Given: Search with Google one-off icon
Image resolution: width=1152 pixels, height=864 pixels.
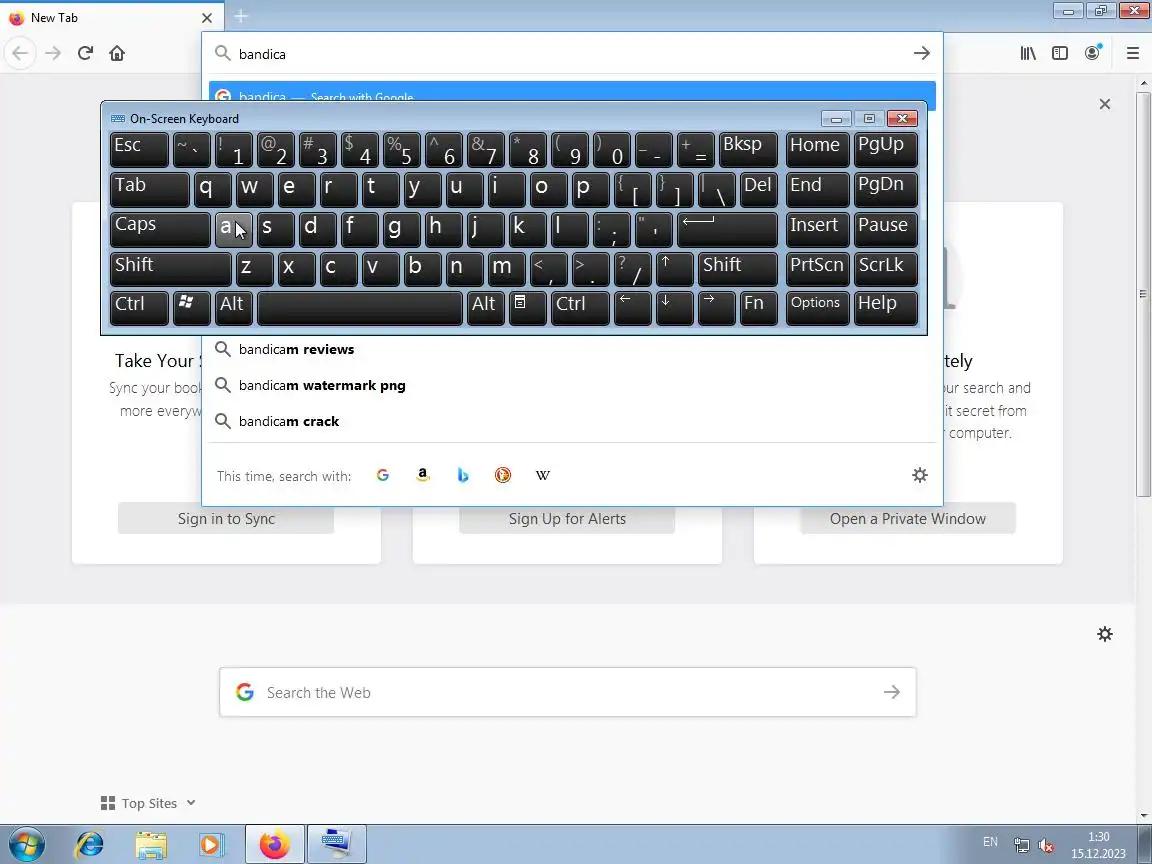Looking at the screenshot, I should 383,475.
